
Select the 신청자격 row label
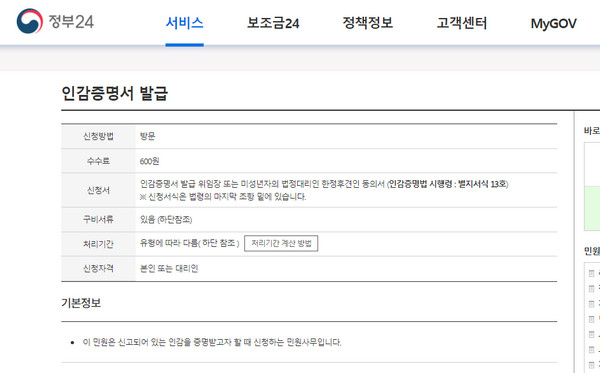tap(98, 269)
